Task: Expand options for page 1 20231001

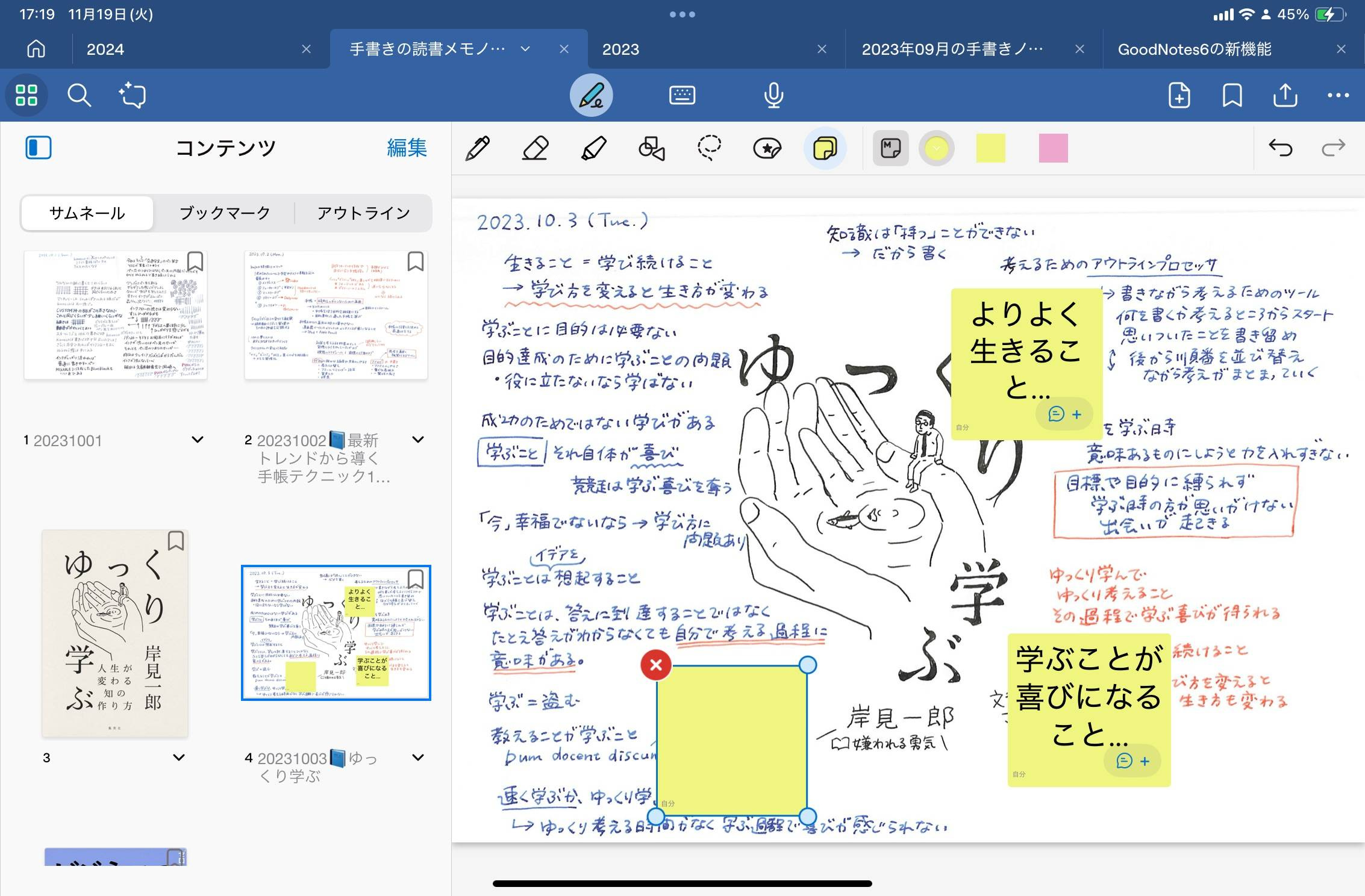Action: pos(197,440)
